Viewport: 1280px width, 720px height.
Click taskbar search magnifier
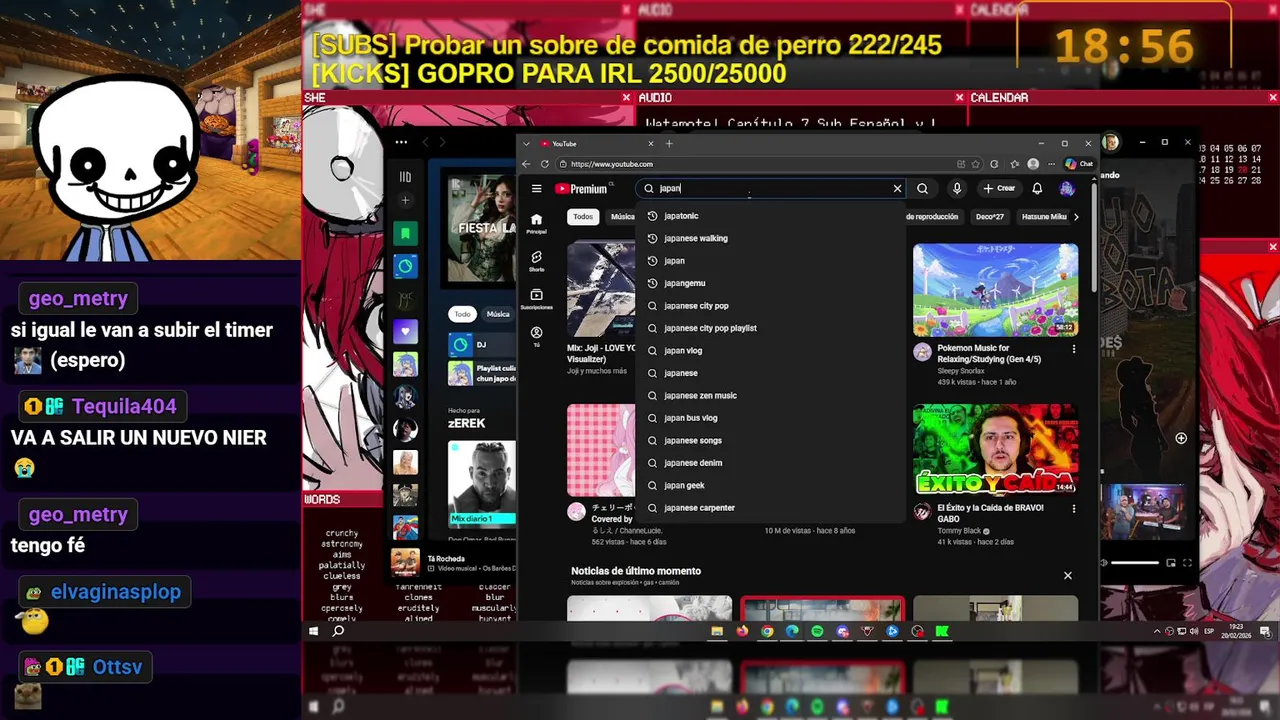point(338,631)
